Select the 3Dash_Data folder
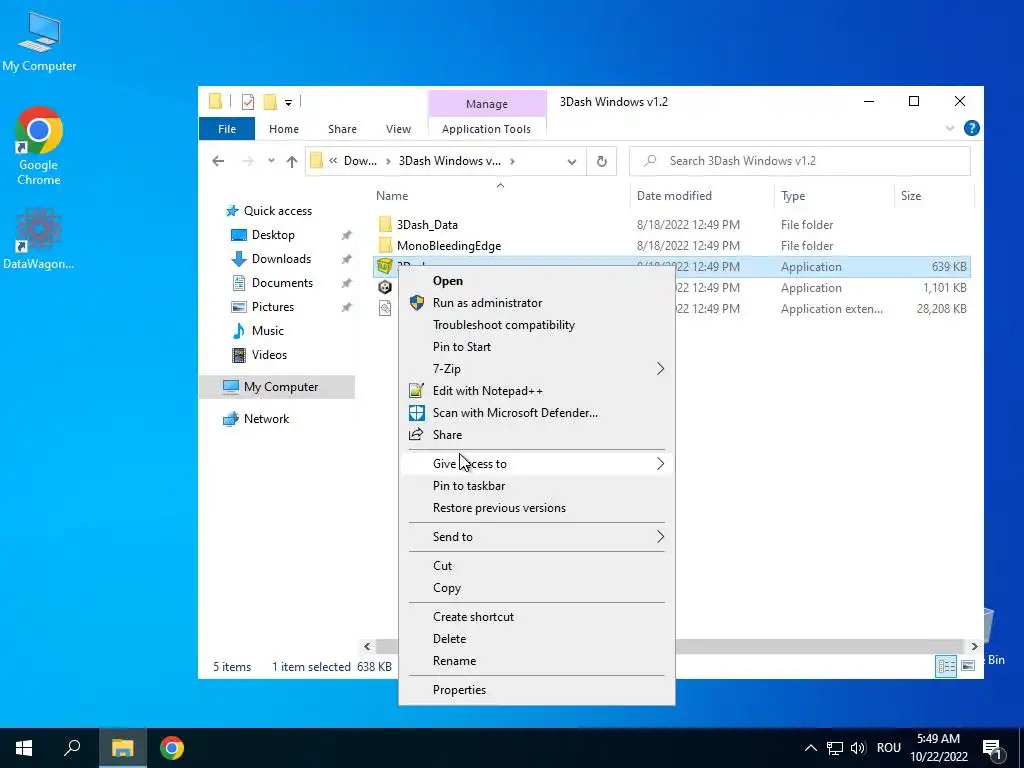The width and height of the screenshot is (1024, 768). point(427,225)
